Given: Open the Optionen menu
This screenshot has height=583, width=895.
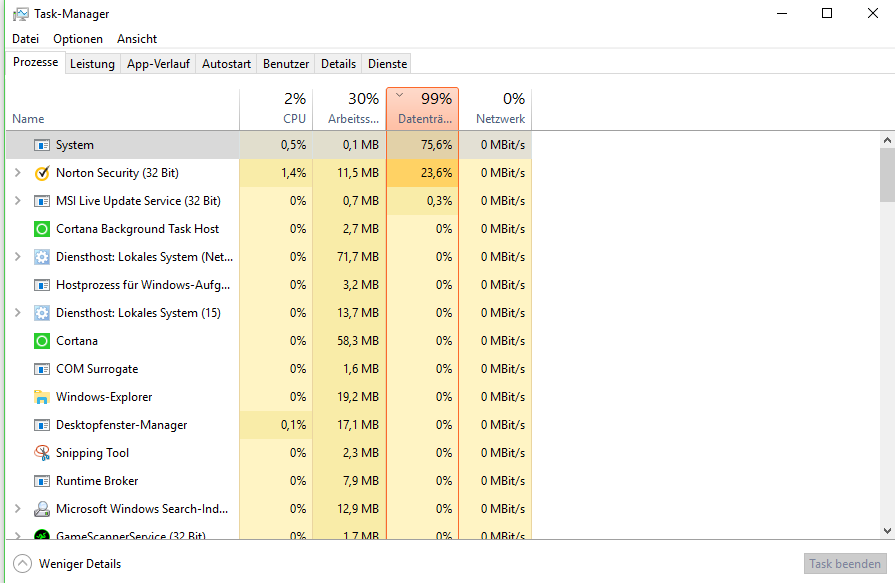Looking at the screenshot, I should click(x=78, y=39).
